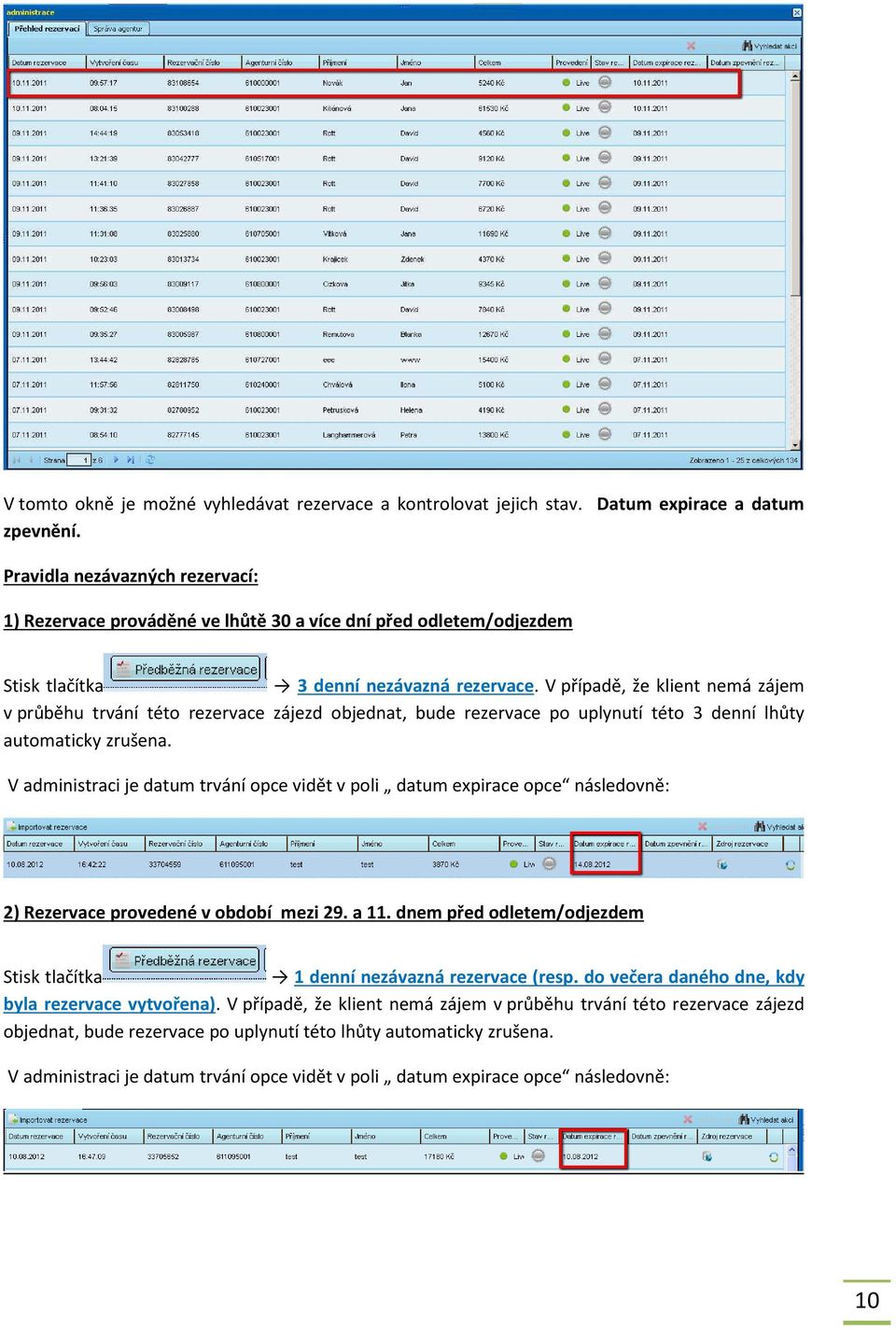Click first Předběžná rezervace button

pyautogui.click(x=186, y=669)
